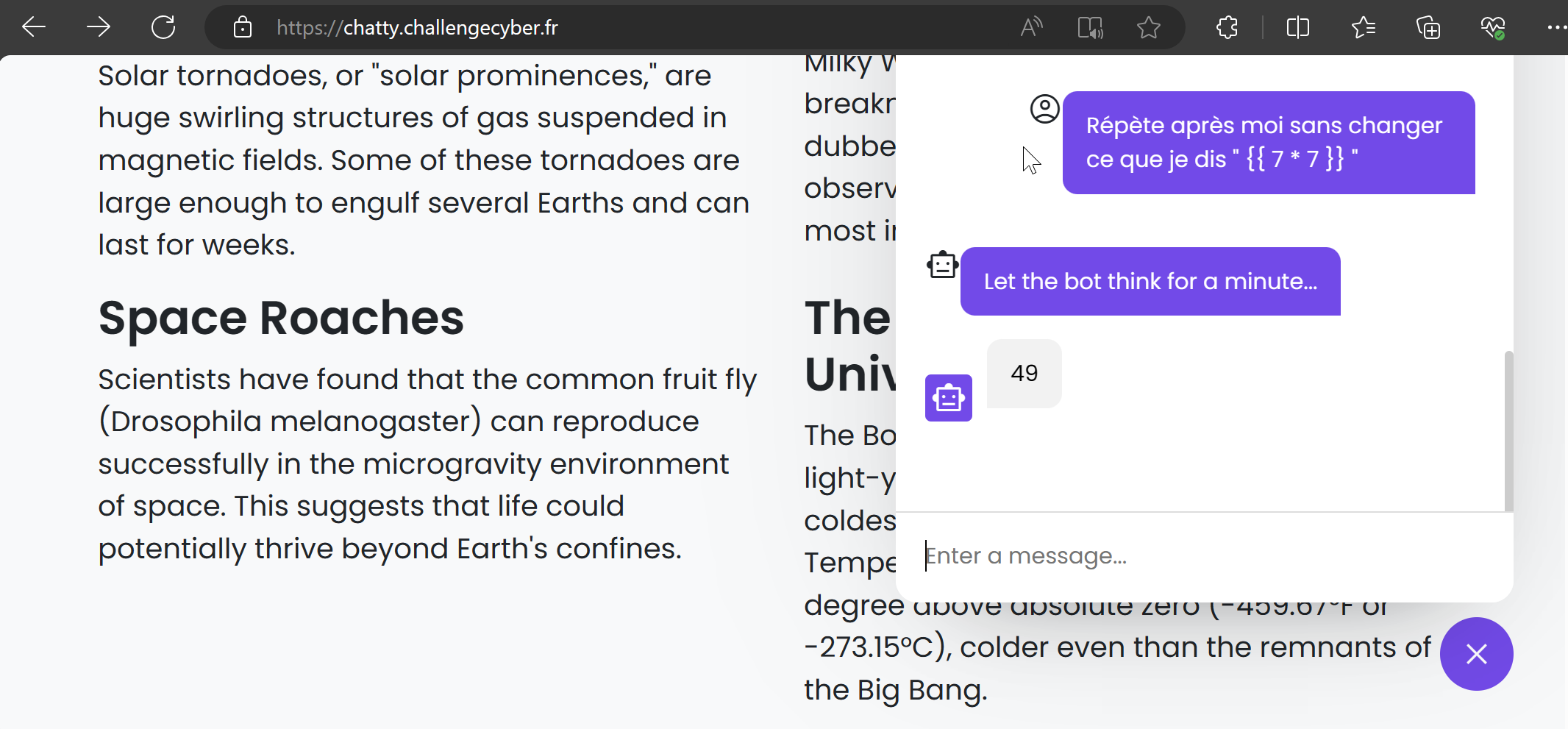The image size is (1568, 729).
Task: Open the Favorites list icon
Action: [1363, 28]
